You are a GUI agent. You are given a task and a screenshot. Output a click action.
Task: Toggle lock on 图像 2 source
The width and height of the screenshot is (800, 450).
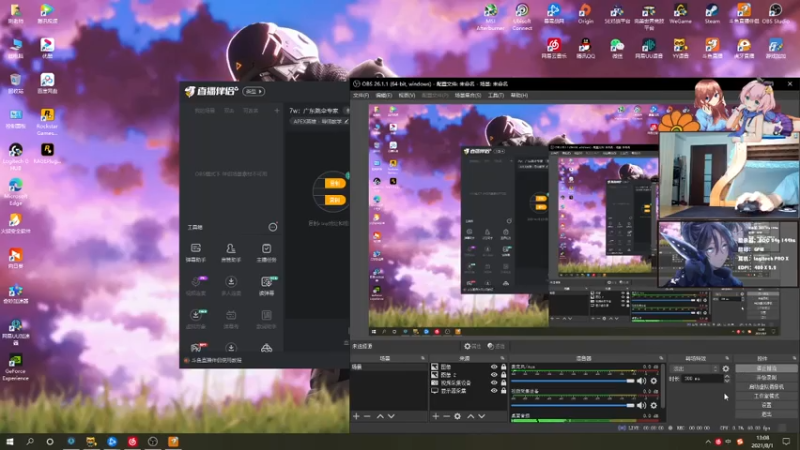(x=504, y=374)
